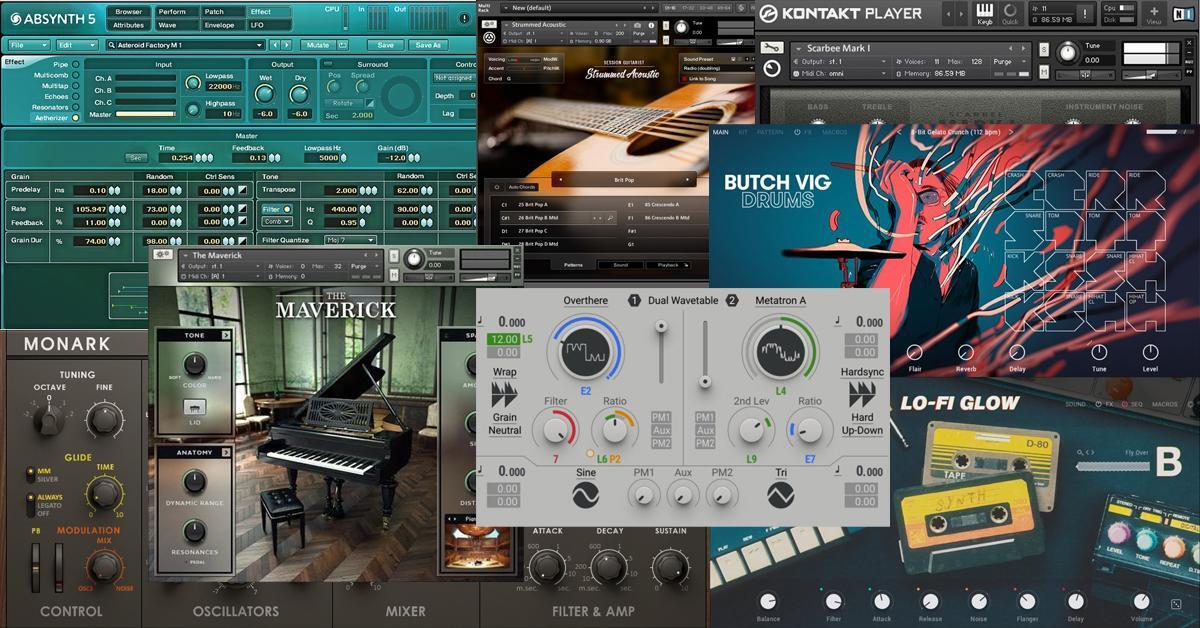
Task: Select the Keyb keyboard icon in Kontakt Player
Action: tap(984, 11)
